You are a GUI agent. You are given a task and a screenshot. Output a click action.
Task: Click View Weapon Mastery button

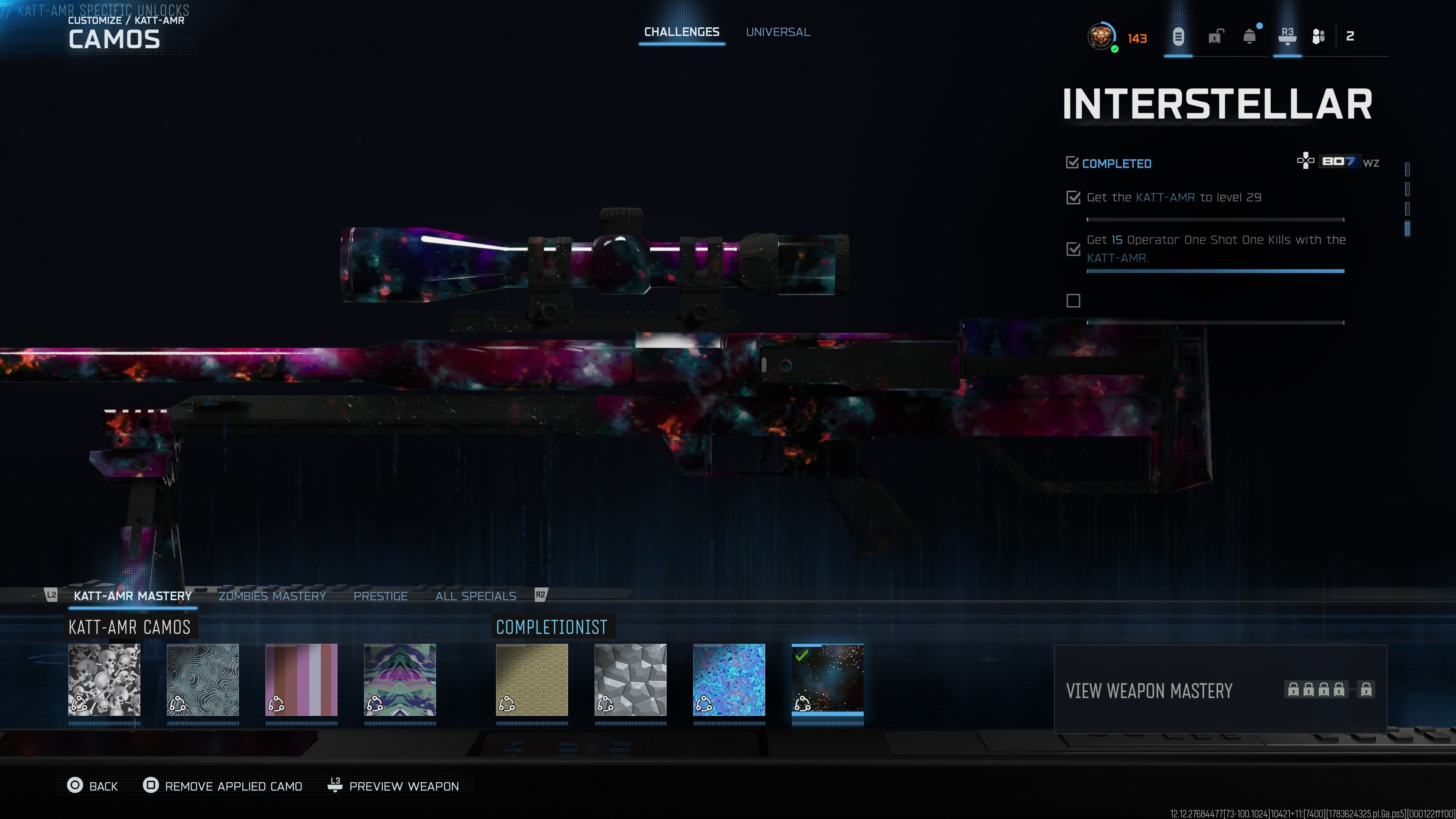1220,689
